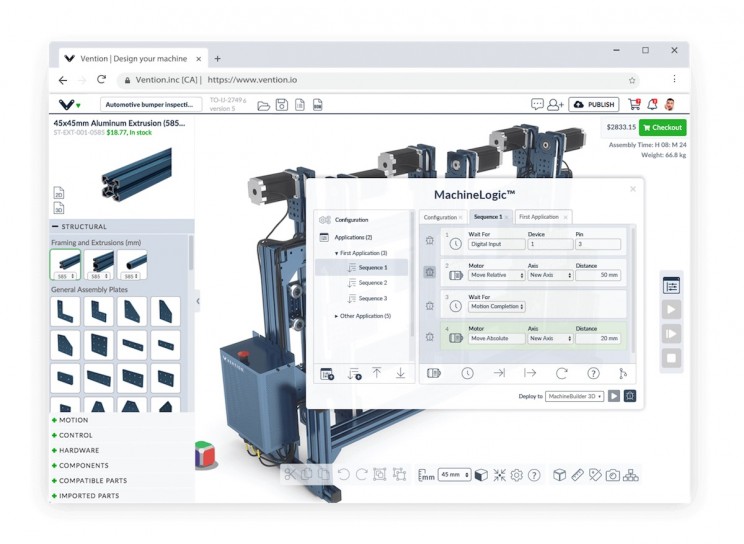Add collaborator with the user-plus icon
The height and width of the screenshot is (544, 744).
point(555,104)
